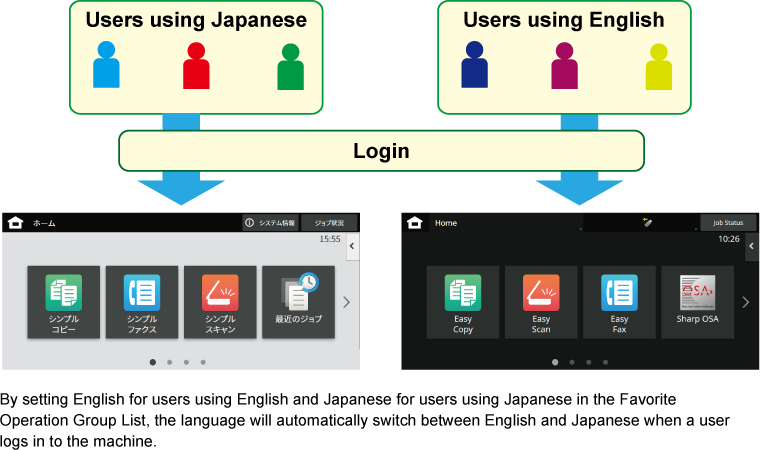The height and width of the screenshot is (450, 760).
Task: Tap the home icon on the English screen
Action: click(415, 223)
